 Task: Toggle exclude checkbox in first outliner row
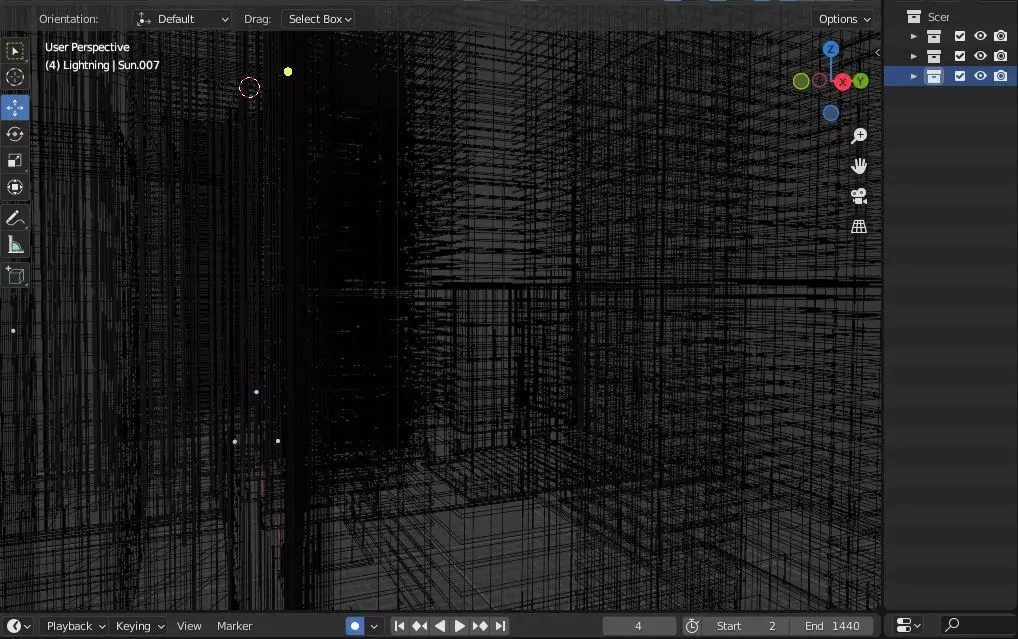coord(960,36)
